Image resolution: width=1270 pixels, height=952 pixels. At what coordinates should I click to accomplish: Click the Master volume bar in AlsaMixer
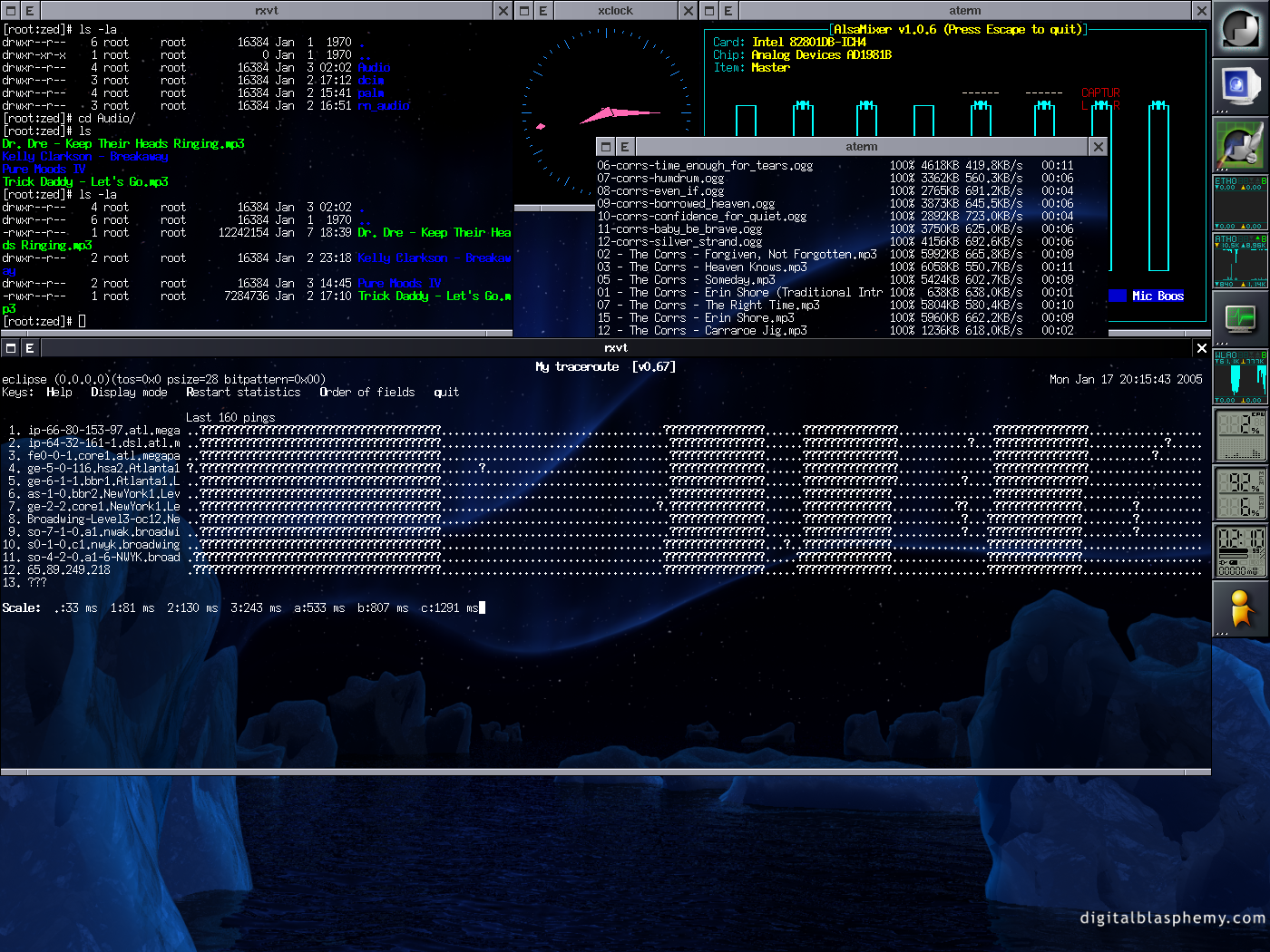click(746, 121)
